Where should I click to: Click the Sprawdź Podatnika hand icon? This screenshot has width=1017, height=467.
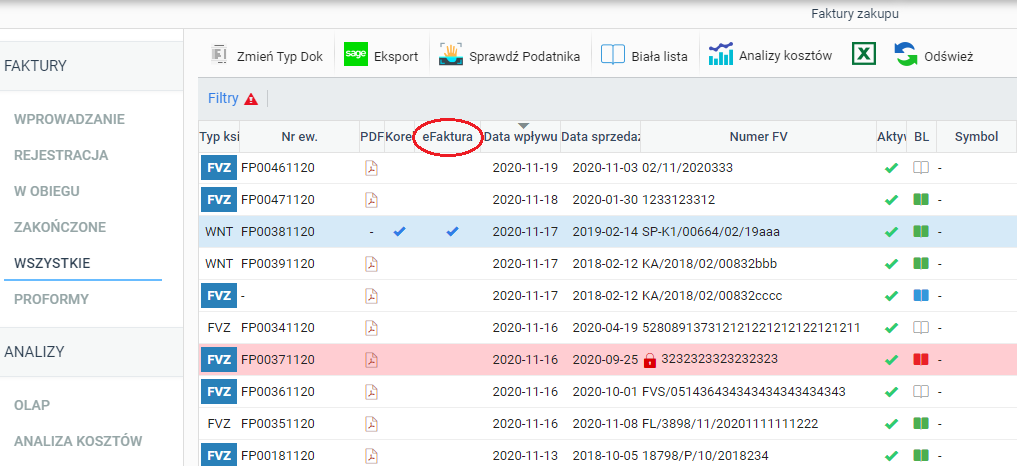click(451, 55)
